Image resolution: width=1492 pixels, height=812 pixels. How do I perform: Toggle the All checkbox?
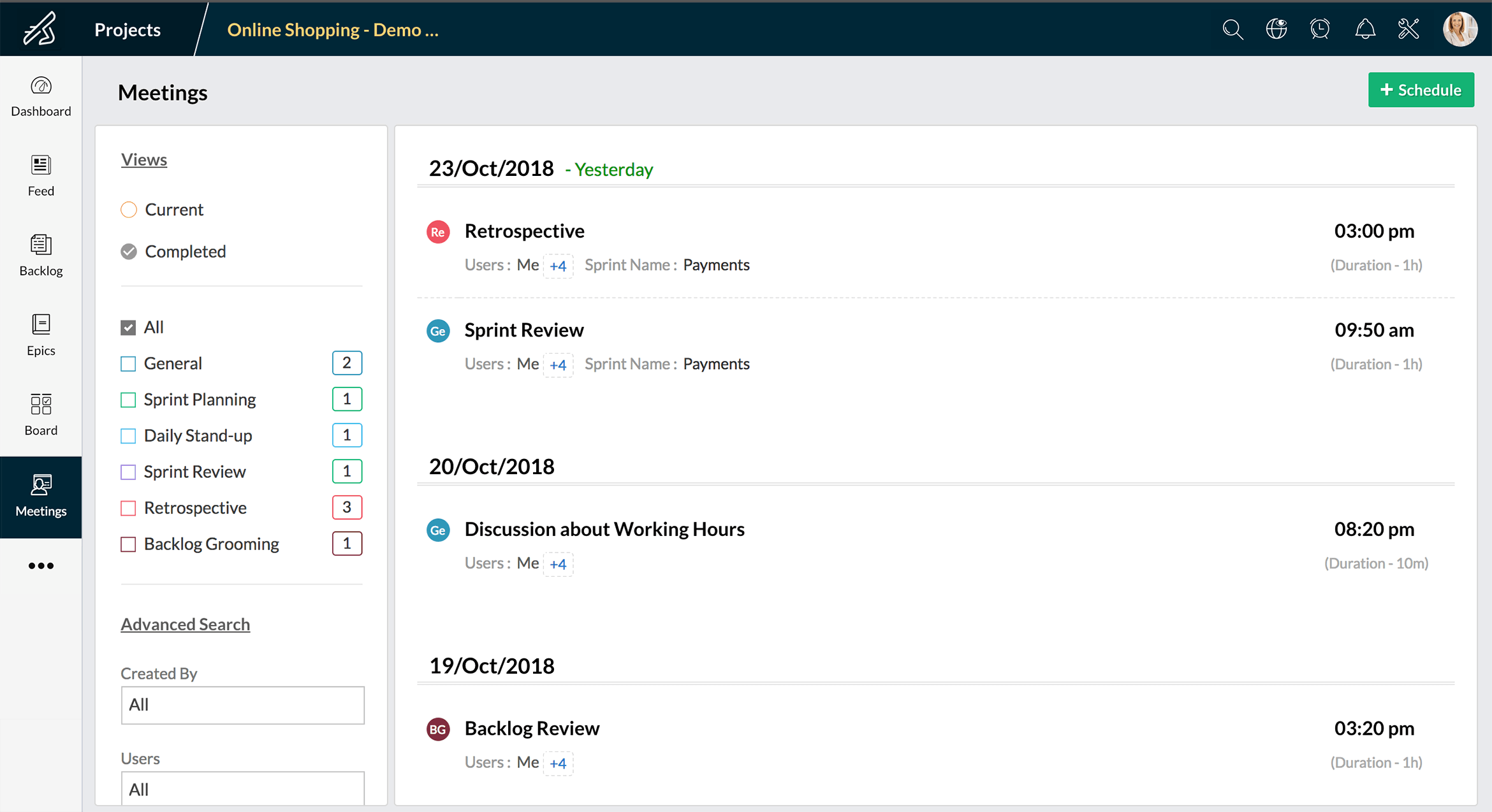[x=128, y=328]
